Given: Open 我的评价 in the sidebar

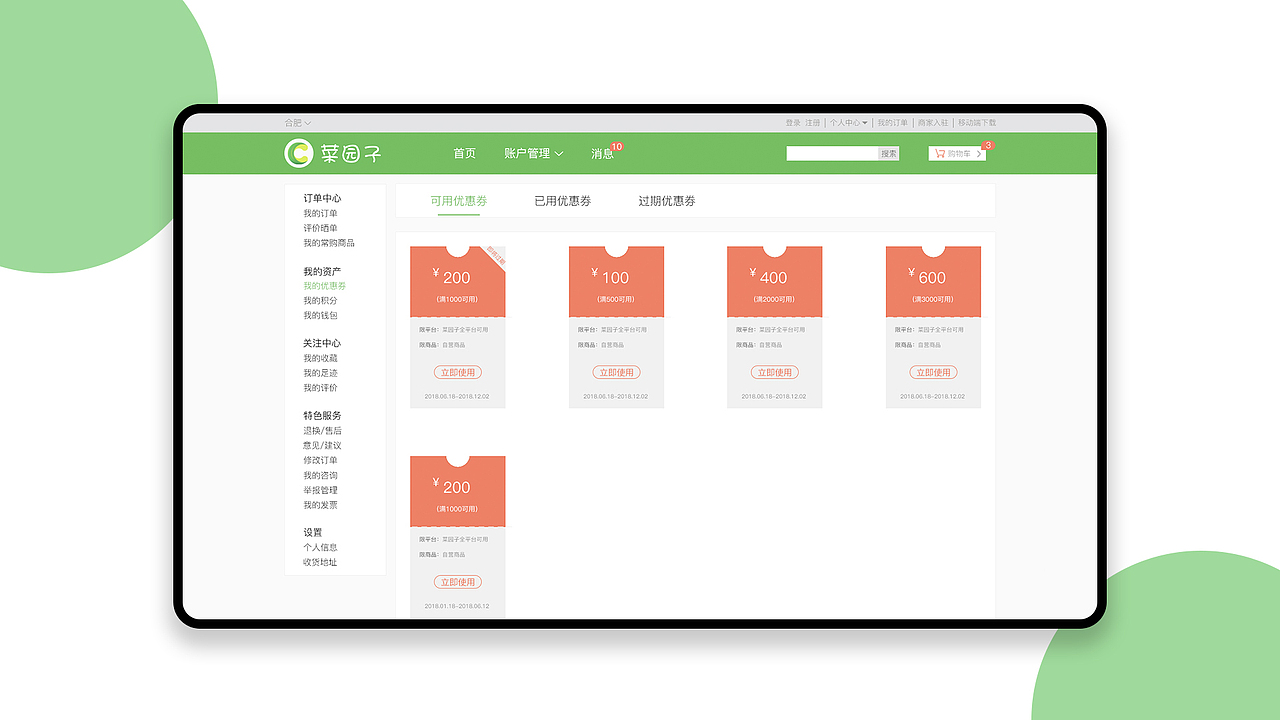Looking at the screenshot, I should point(321,388).
